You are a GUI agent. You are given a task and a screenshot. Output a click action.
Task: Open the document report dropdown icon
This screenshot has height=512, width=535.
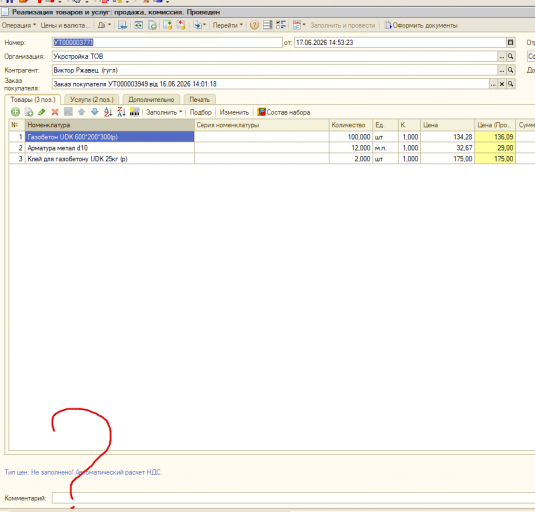pos(299,25)
